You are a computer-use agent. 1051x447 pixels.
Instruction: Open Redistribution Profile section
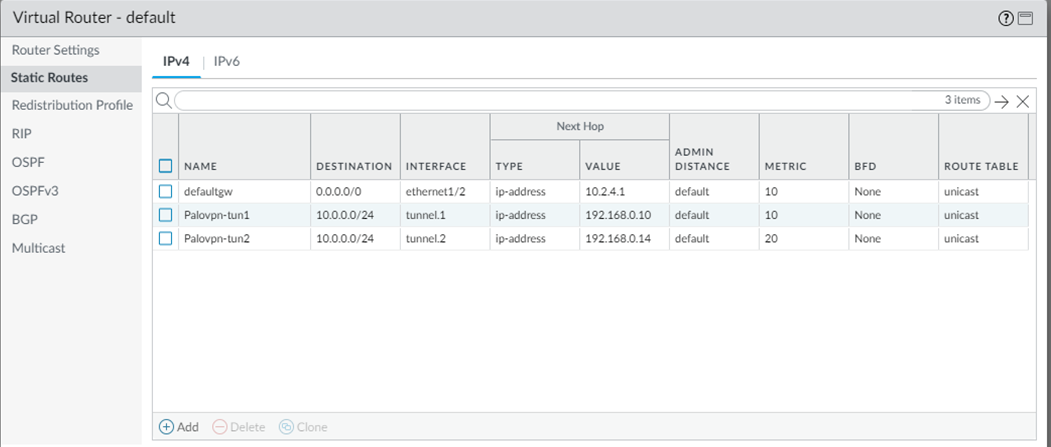click(72, 105)
